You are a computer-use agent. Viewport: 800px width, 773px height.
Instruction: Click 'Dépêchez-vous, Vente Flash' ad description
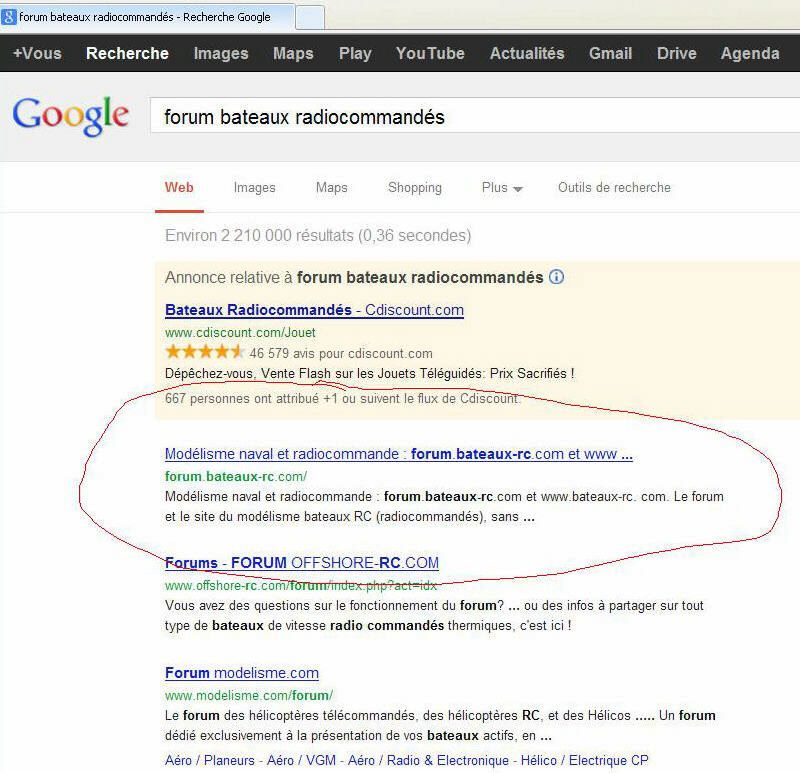click(x=370, y=373)
